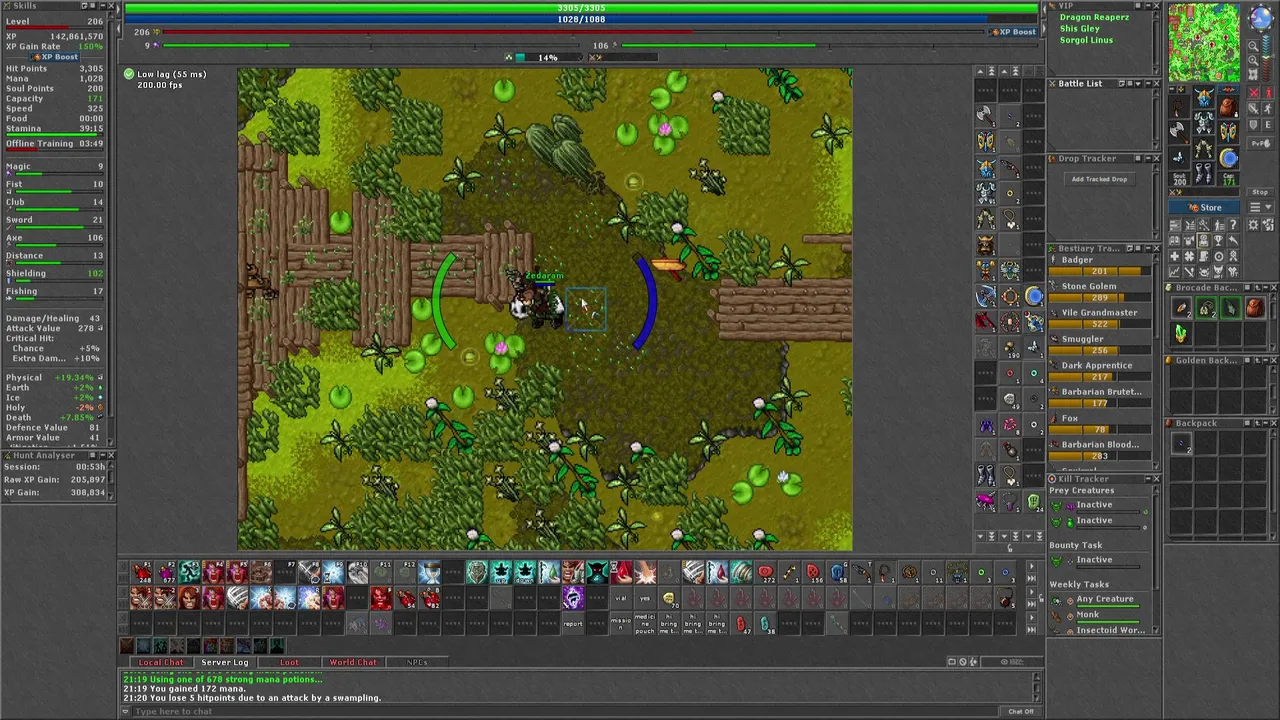The height and width of the screenshot is (720, 1280).
Task: Toggle the expert mode E button
Action: 1269,124
